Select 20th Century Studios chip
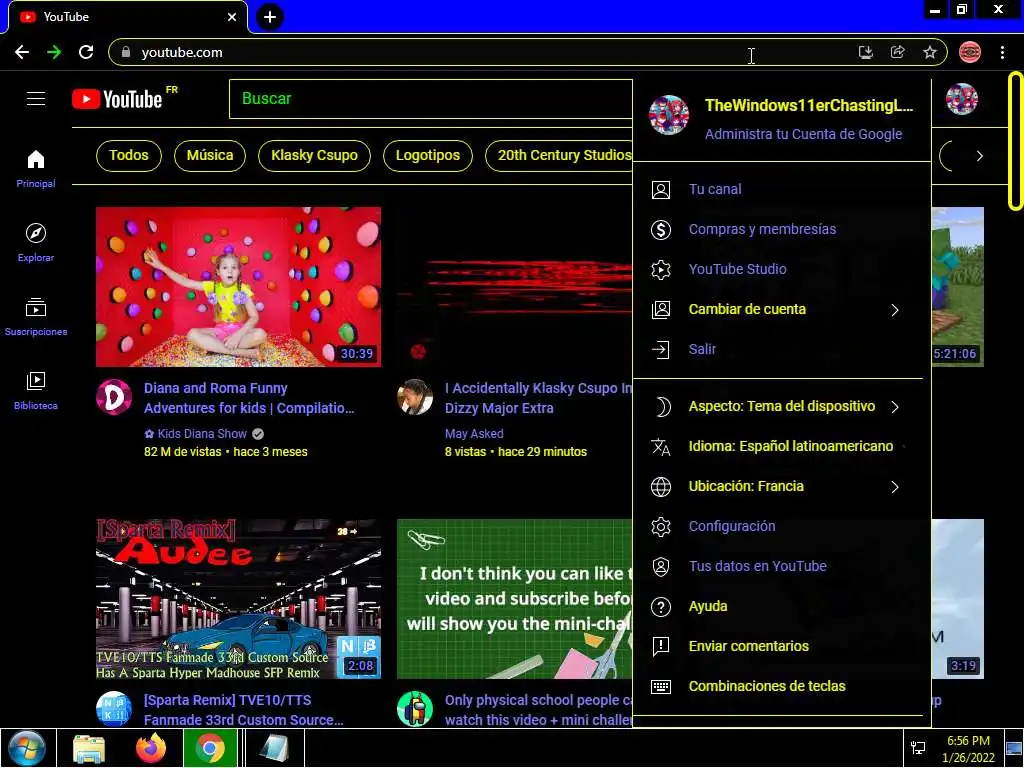 pos(560,156)
